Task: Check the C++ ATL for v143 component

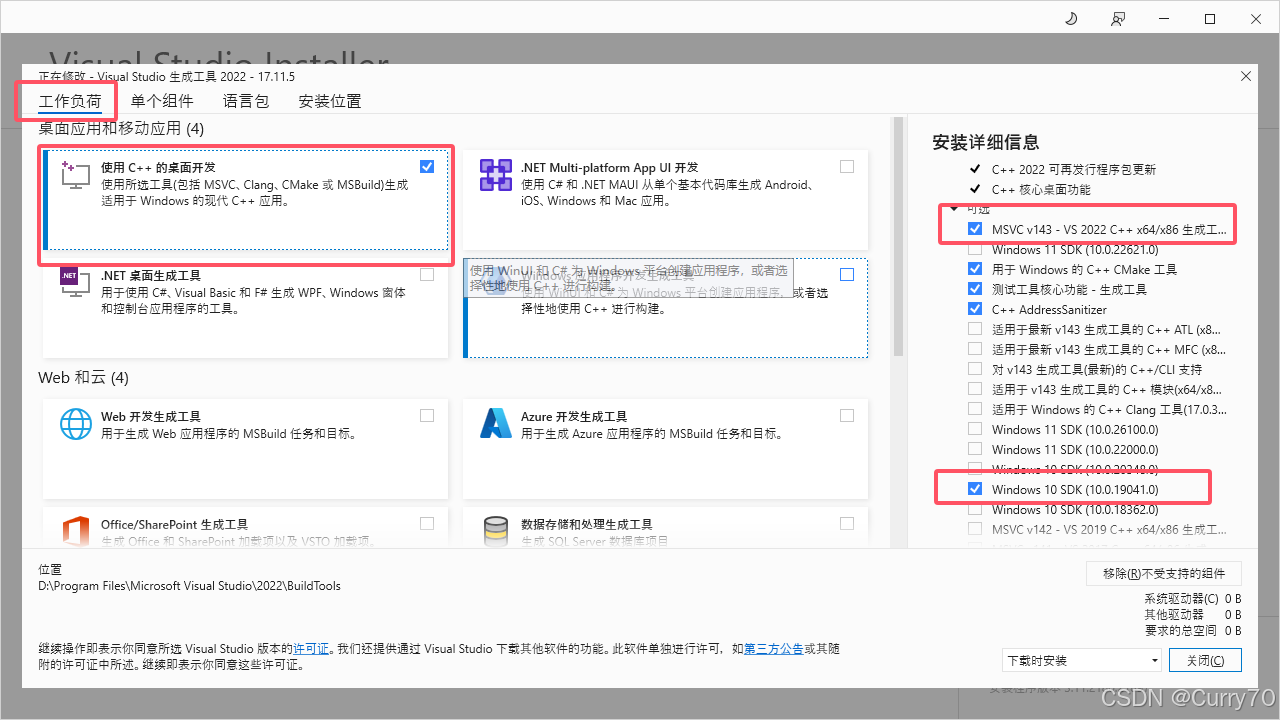Action: 975,329
